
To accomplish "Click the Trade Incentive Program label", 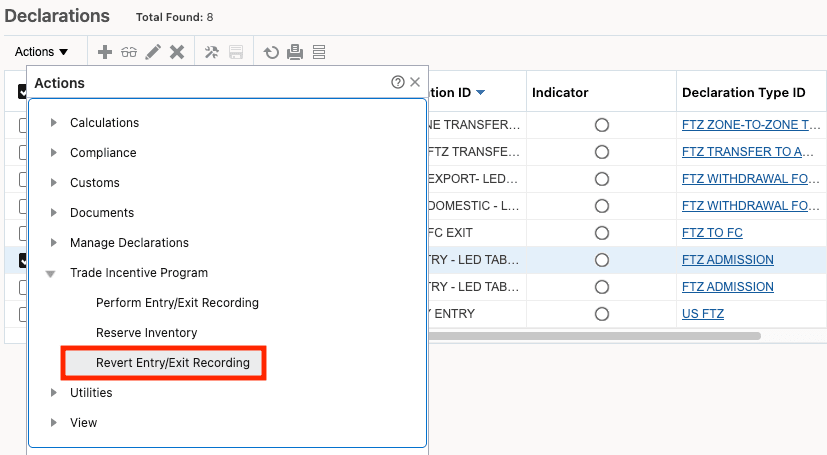I will pyautogui.click(x=139, y=273).
